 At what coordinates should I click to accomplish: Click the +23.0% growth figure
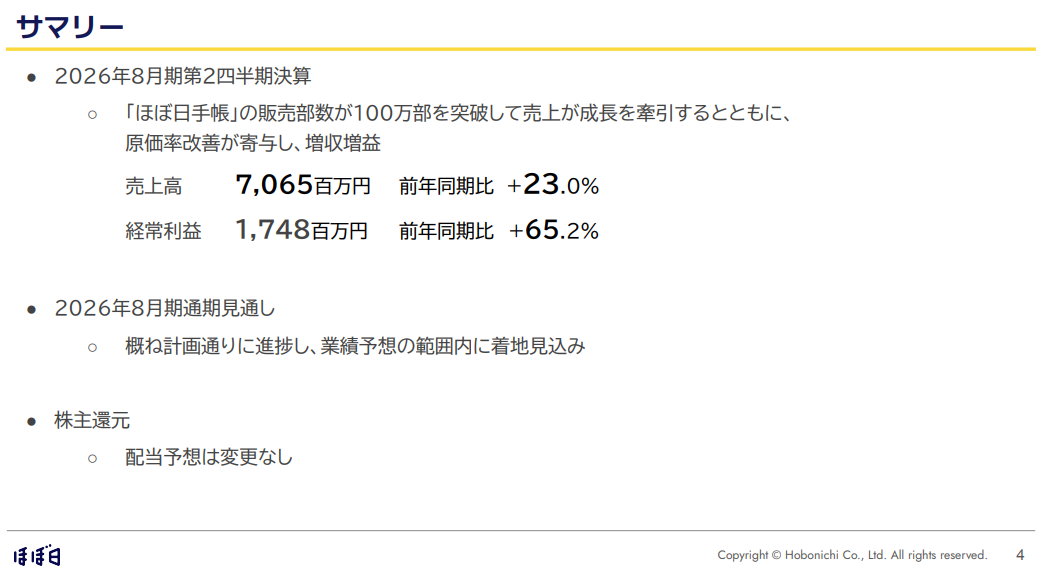(553, 185)
